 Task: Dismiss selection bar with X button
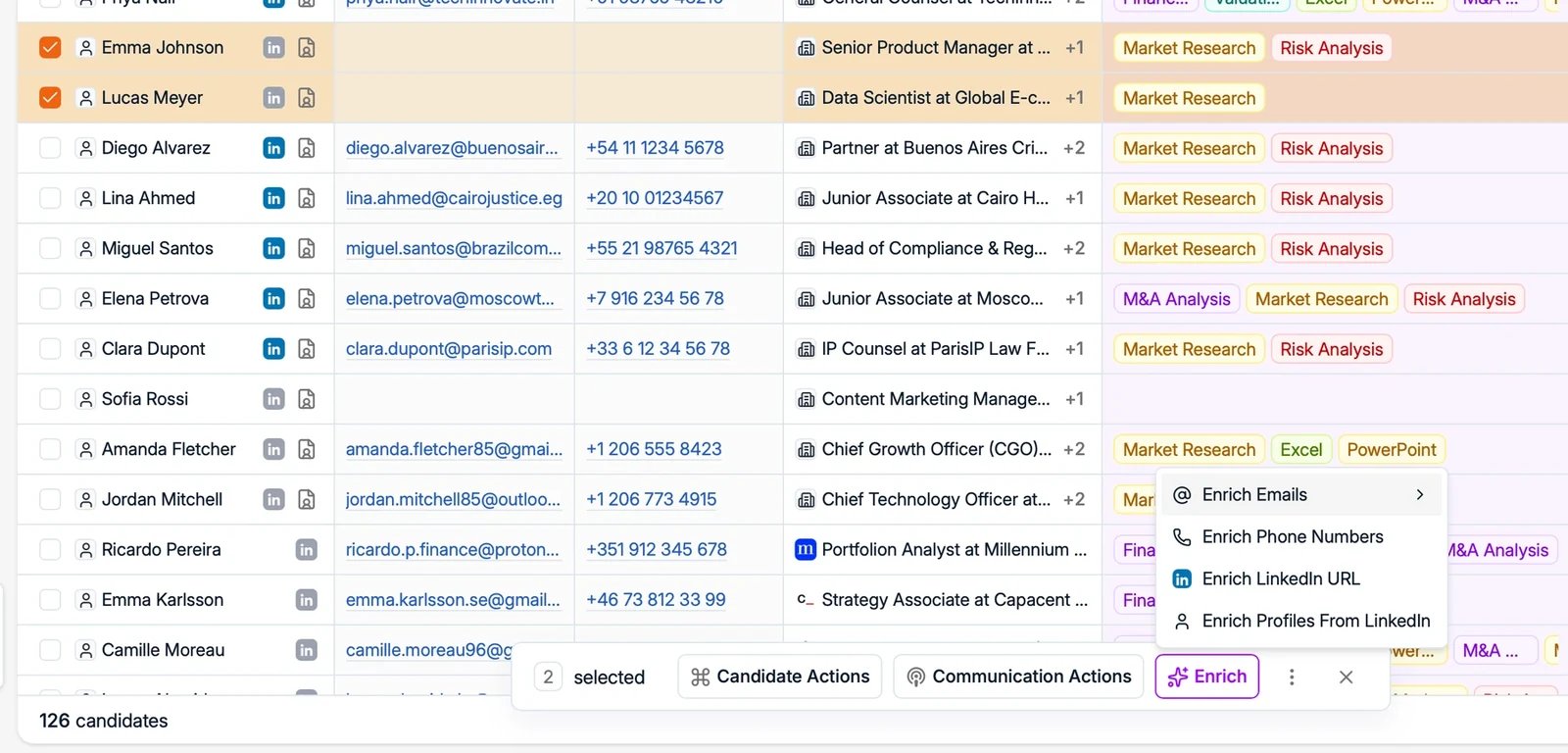click(x=1346, y=678)
